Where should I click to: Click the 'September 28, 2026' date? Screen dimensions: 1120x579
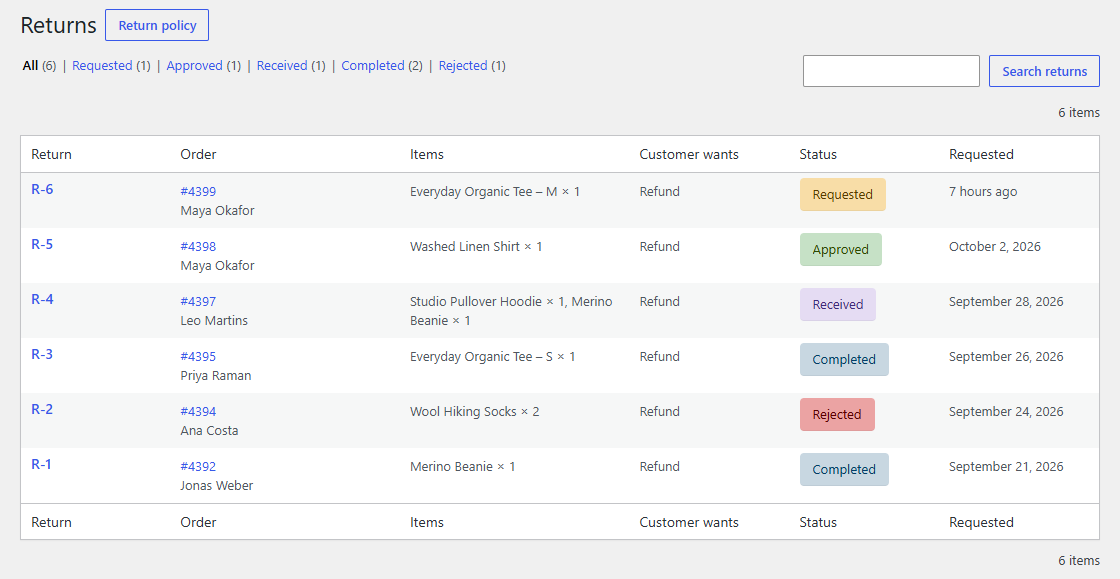1006,301
